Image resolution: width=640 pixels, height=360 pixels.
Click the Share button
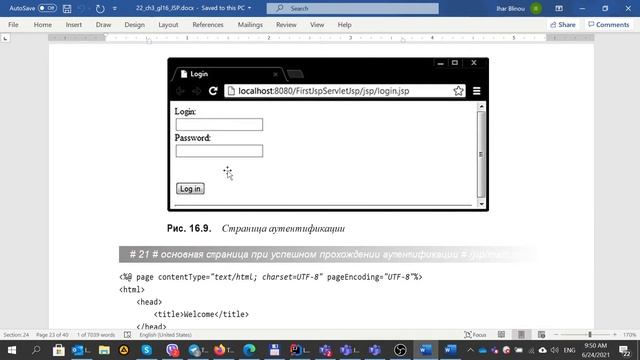563,24
